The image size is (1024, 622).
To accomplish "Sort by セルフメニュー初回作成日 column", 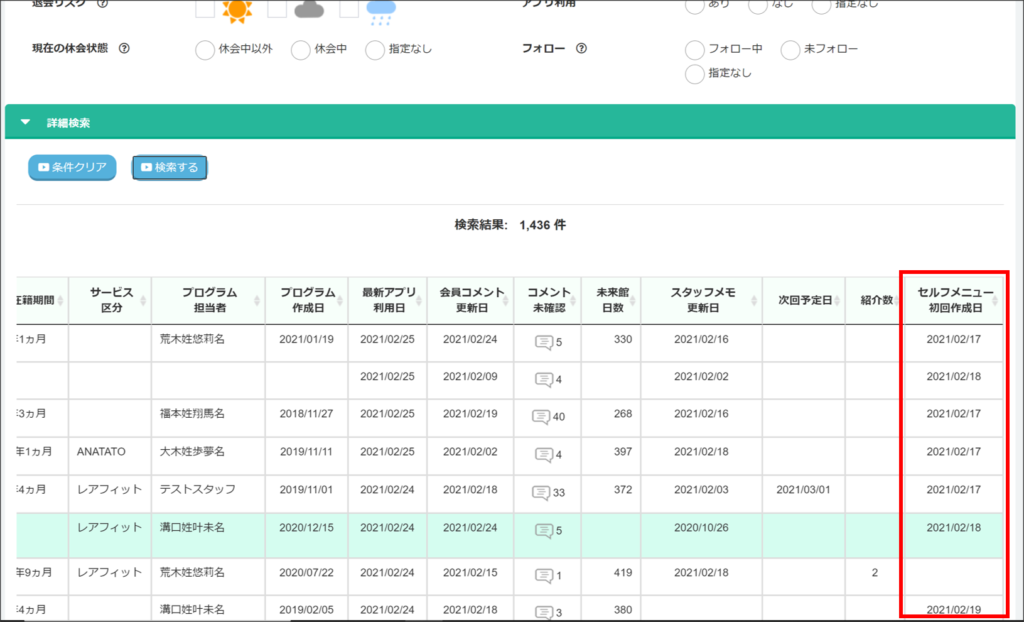I will 954,300.
